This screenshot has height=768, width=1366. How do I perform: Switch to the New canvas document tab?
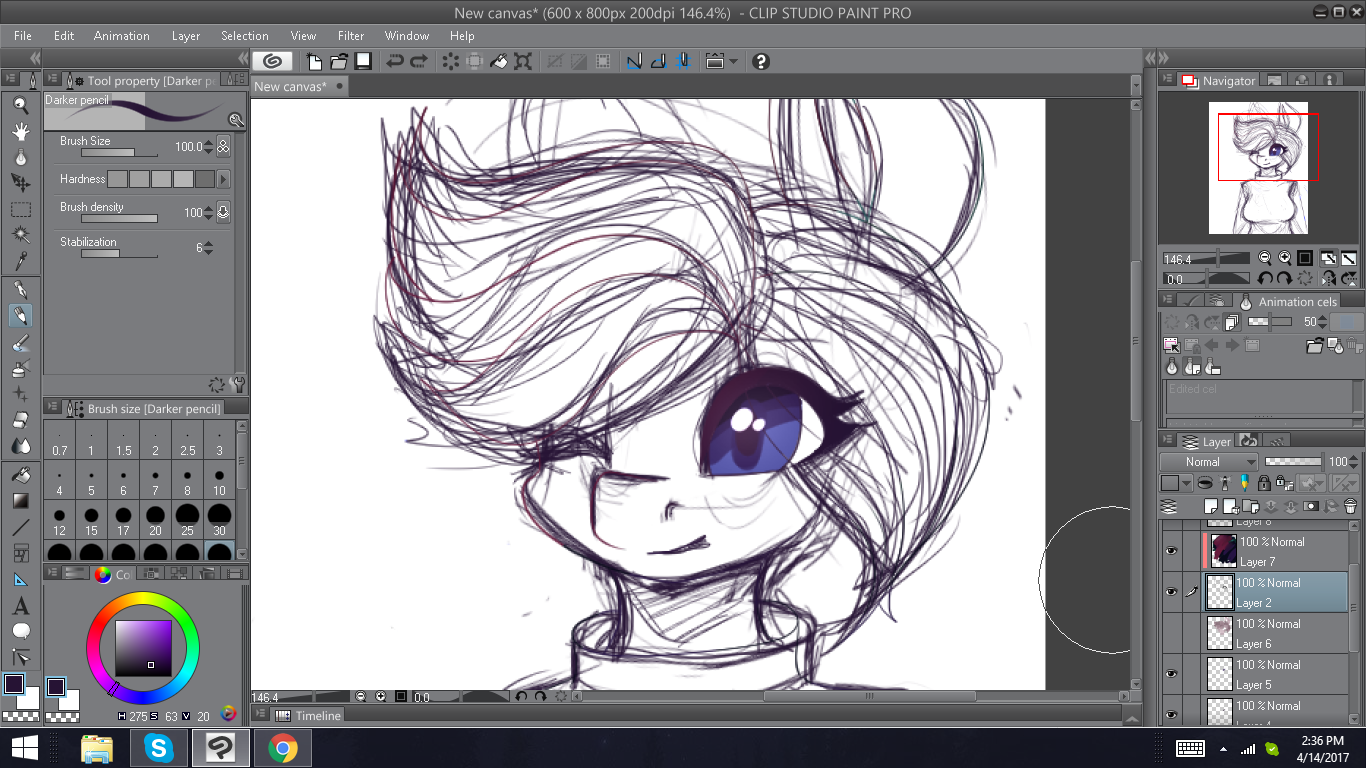click(290, 86)
